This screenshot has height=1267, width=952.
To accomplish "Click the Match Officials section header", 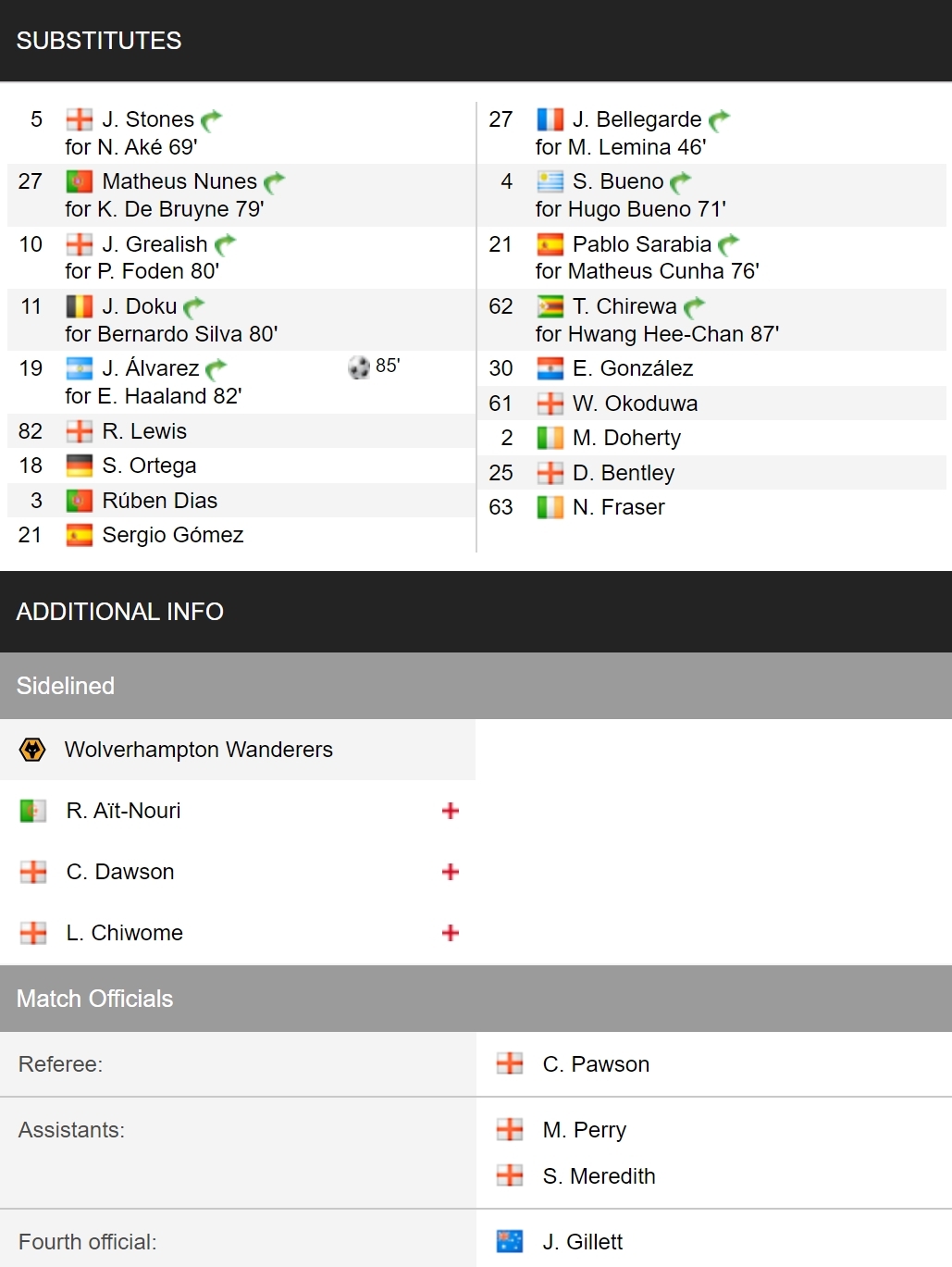I will [476, 999].
